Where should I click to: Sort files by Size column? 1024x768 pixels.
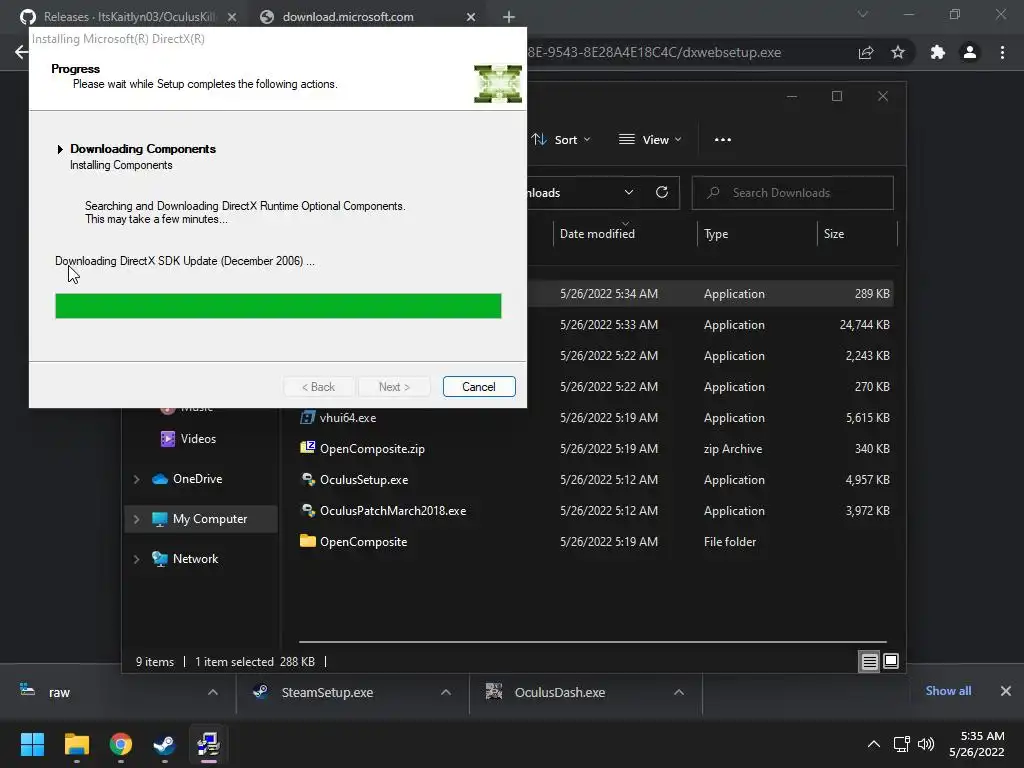pos(834,234)
